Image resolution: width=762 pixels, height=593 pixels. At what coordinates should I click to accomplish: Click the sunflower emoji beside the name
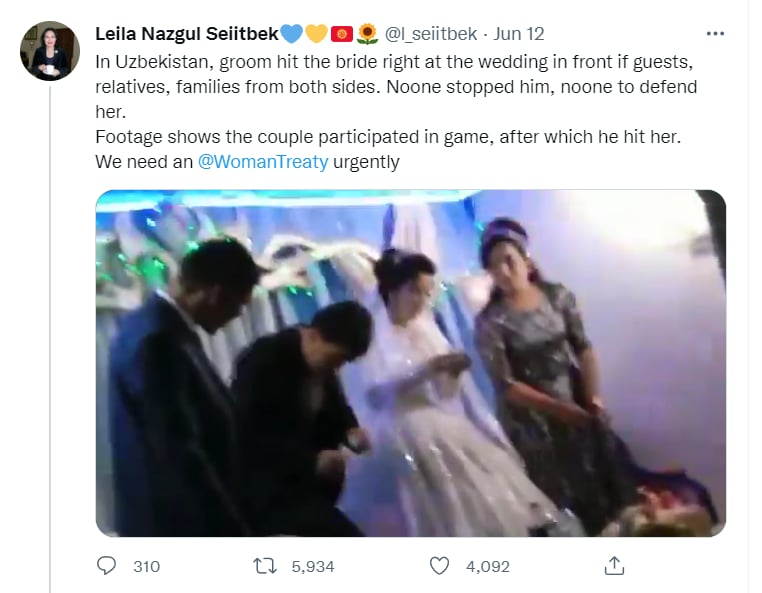(367, 34)
